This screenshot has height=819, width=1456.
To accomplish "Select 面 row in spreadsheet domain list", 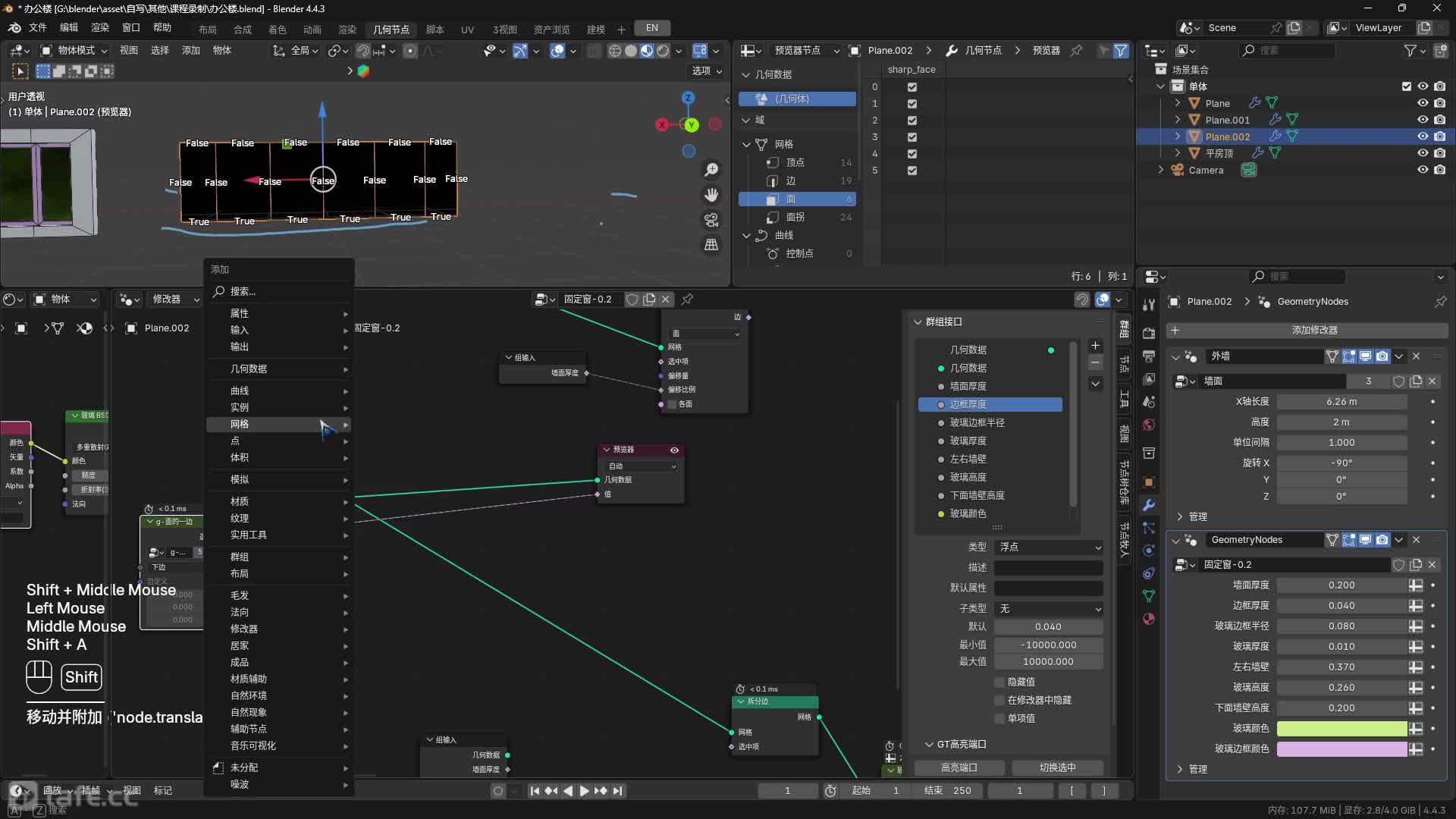I will [797, 199].
